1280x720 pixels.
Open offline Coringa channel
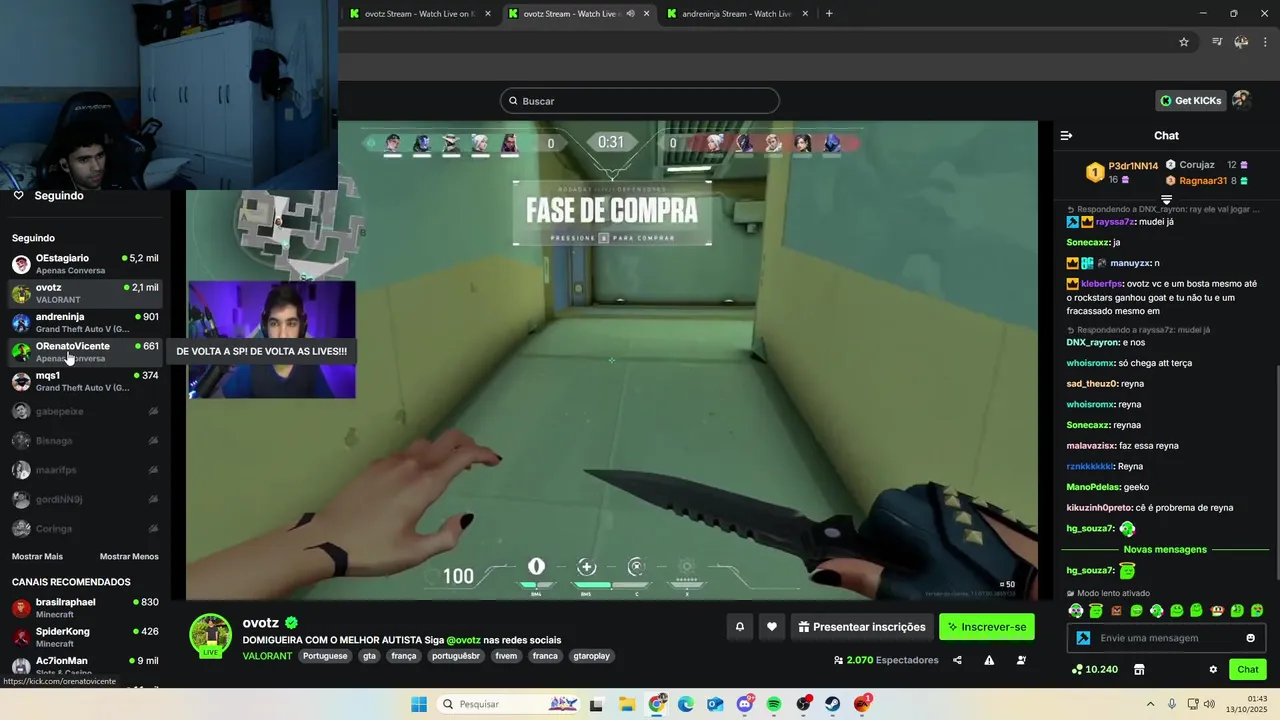pos(85,528)
